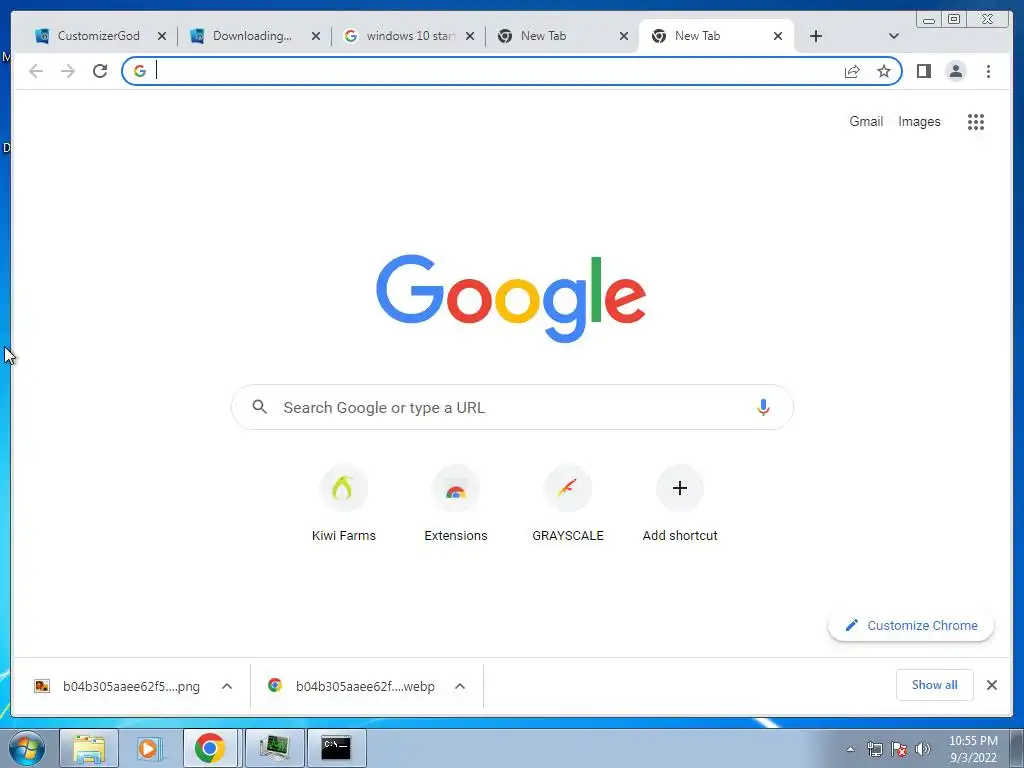Start voice search with microphone

point(763,407)
